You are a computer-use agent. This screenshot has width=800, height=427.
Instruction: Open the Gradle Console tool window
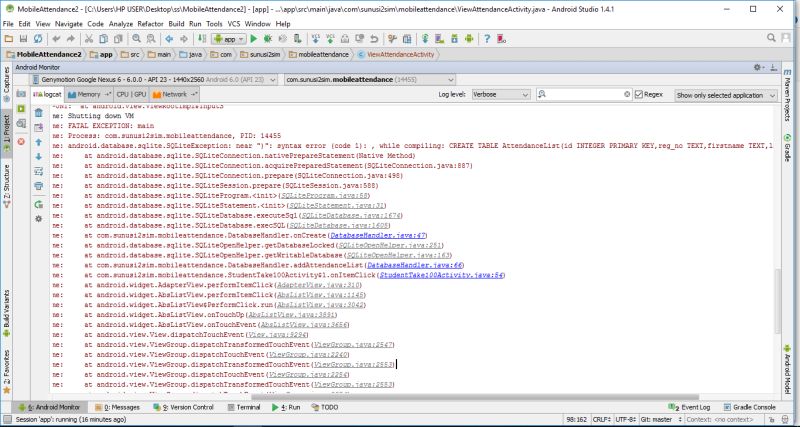749,407
